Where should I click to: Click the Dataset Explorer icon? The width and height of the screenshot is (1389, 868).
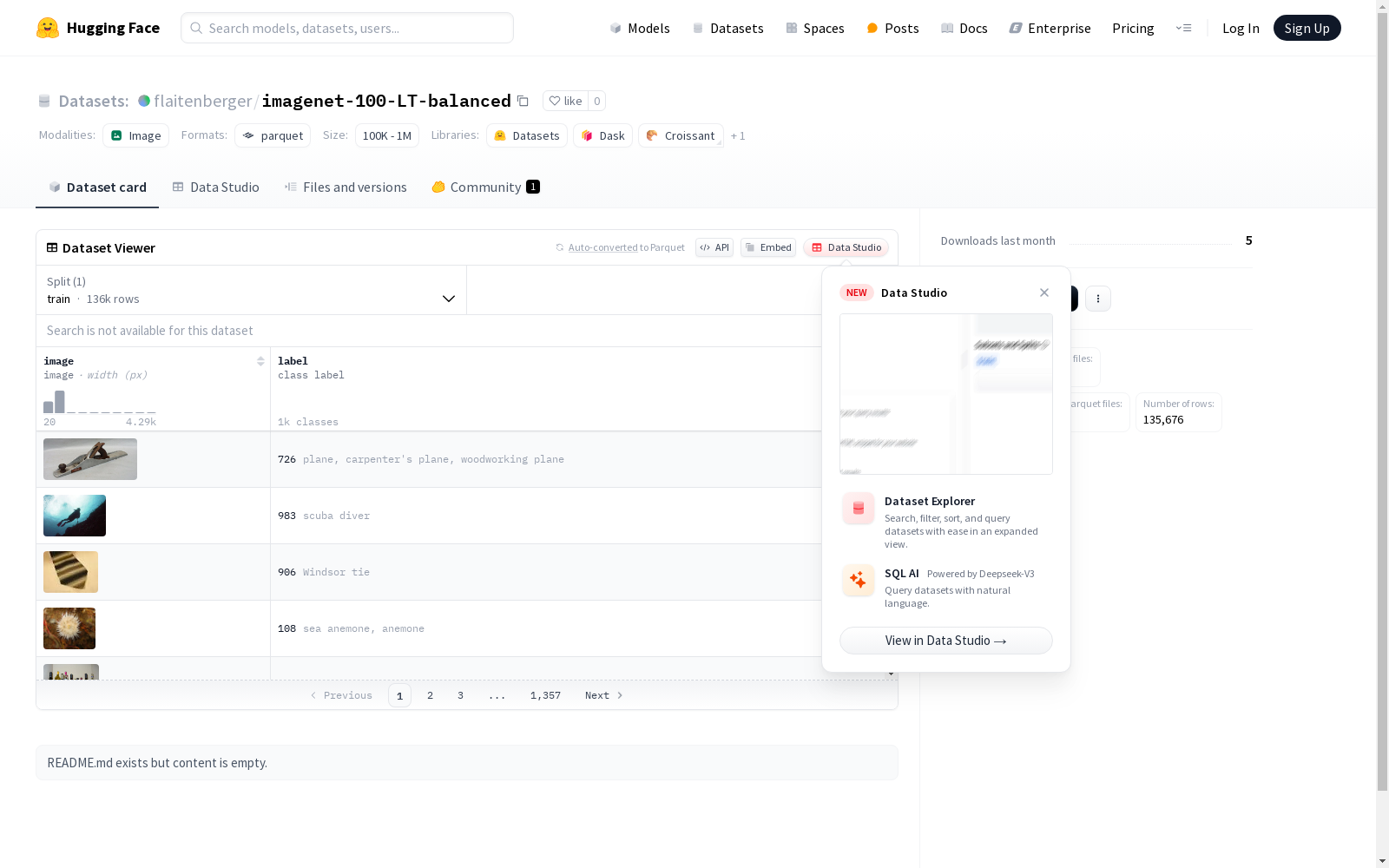pyautogui.click(x=859, y=509)
